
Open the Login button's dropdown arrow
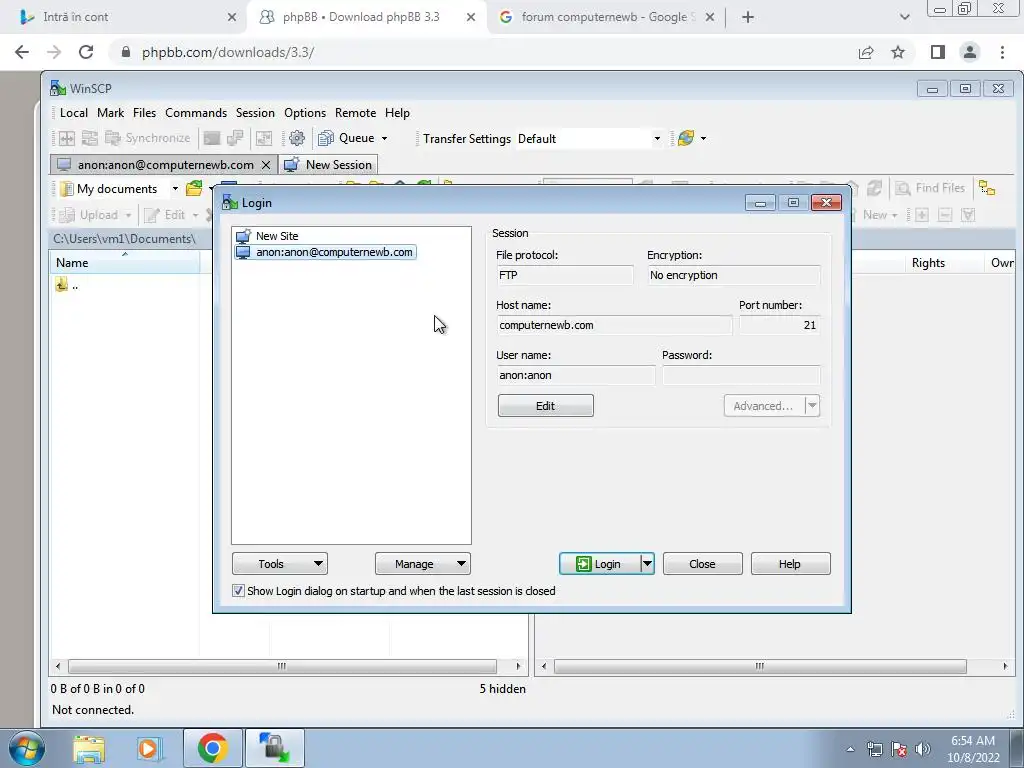pyautogui.click(x=647, y=564)
